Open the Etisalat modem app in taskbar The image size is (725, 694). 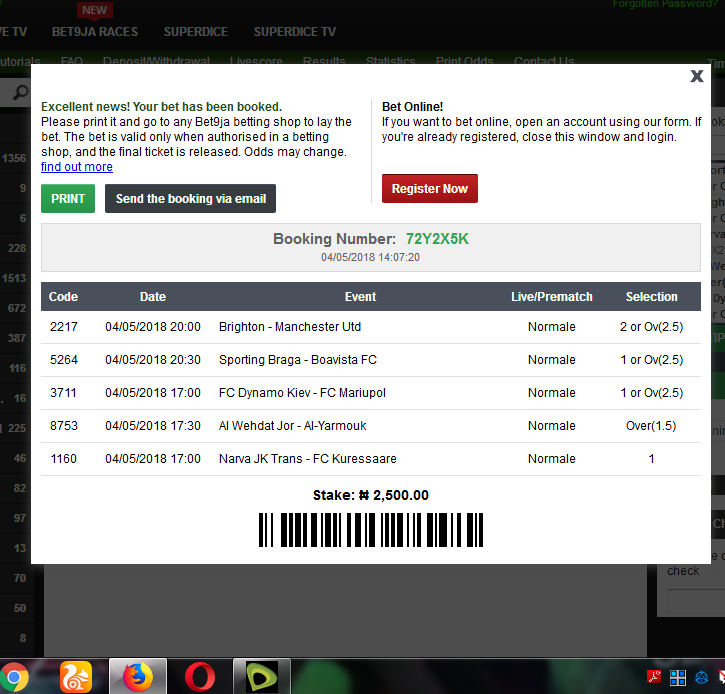(262, 677)
